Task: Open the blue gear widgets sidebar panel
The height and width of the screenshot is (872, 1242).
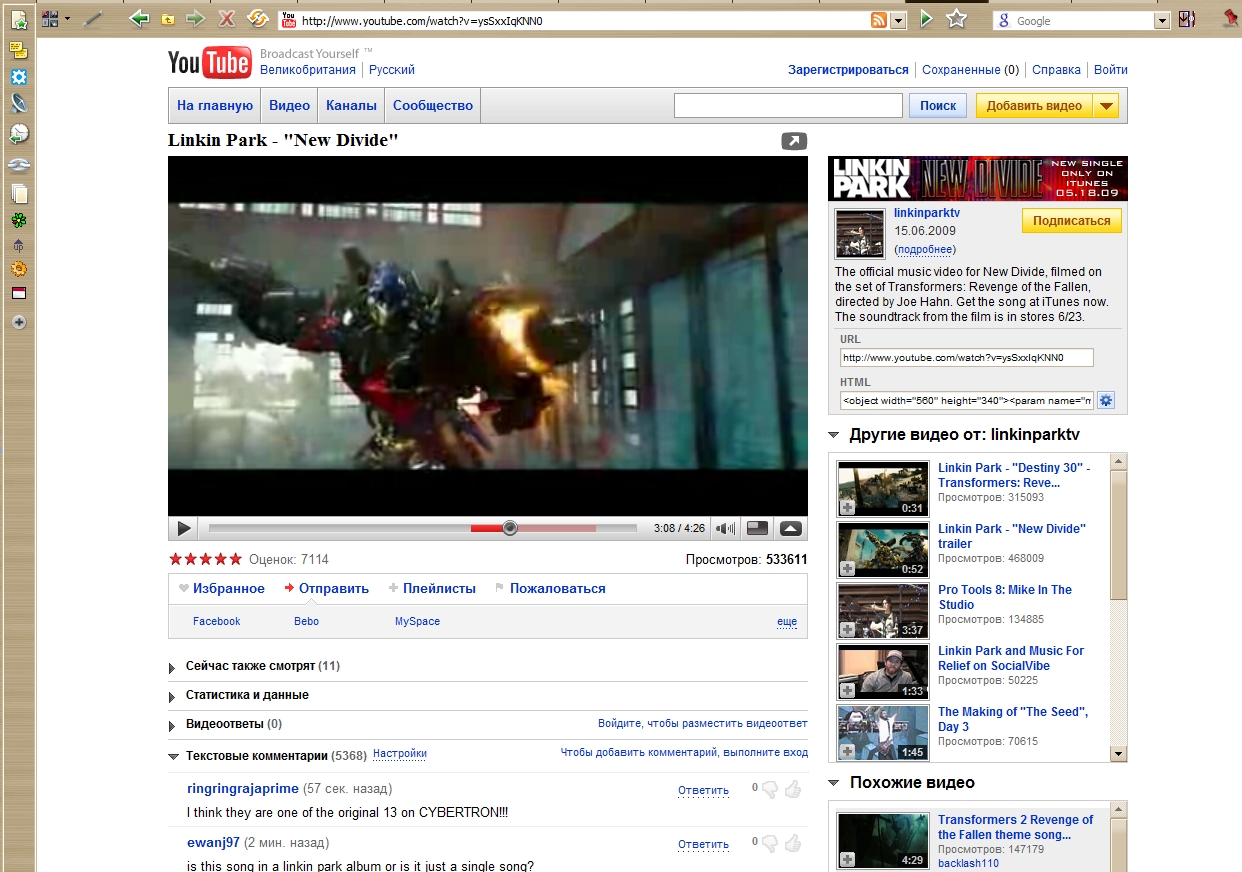Action: coord(19,77)
